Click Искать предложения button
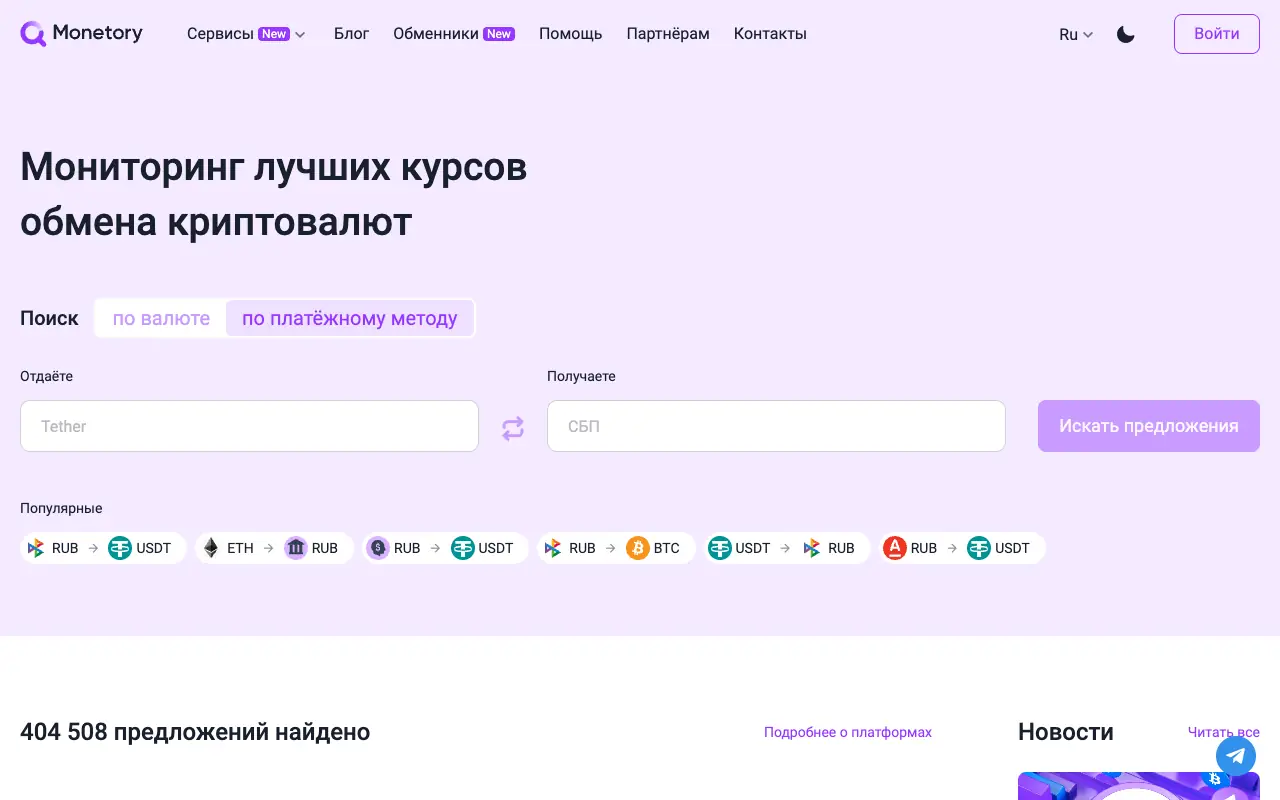 pyautogui.click(x=1149, y=426)
